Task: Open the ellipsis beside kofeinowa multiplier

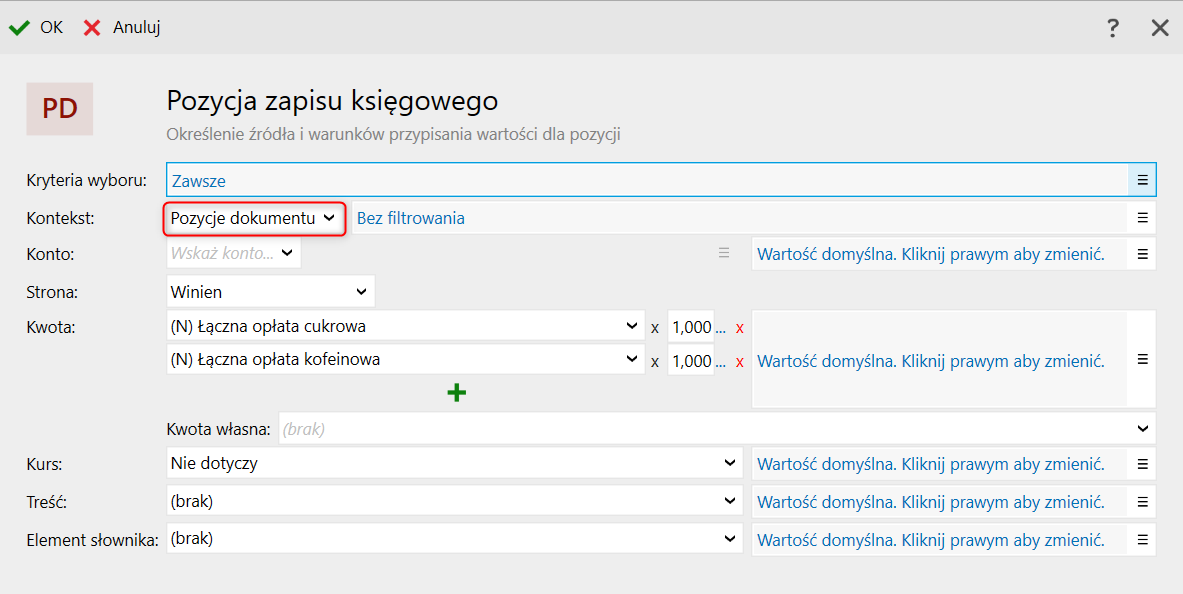Action: 721,362
